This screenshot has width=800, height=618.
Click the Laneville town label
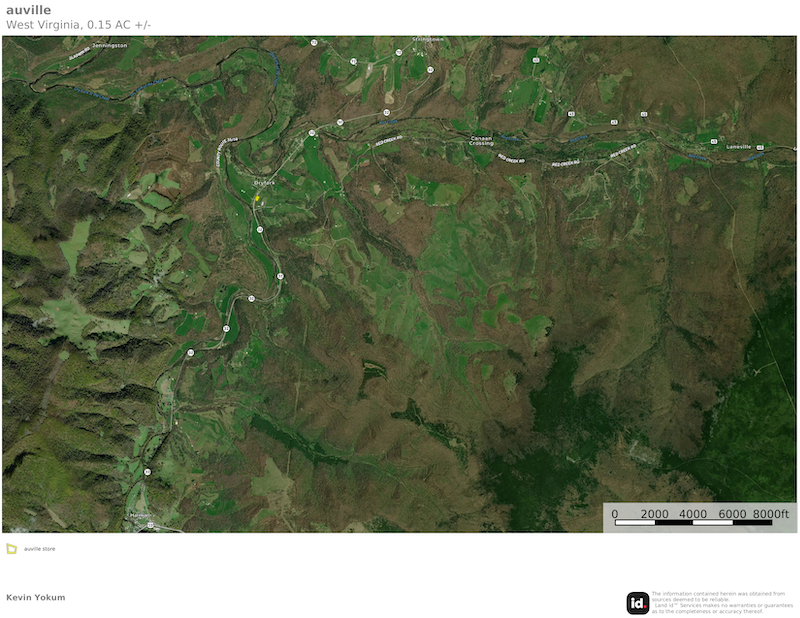pyautogui.click(x=738, y=146)
